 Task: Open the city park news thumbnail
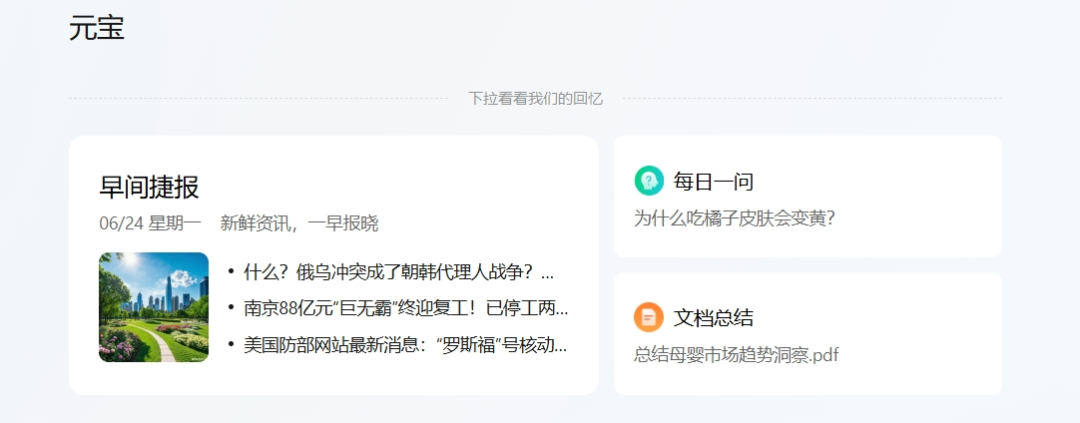(154, 307)
